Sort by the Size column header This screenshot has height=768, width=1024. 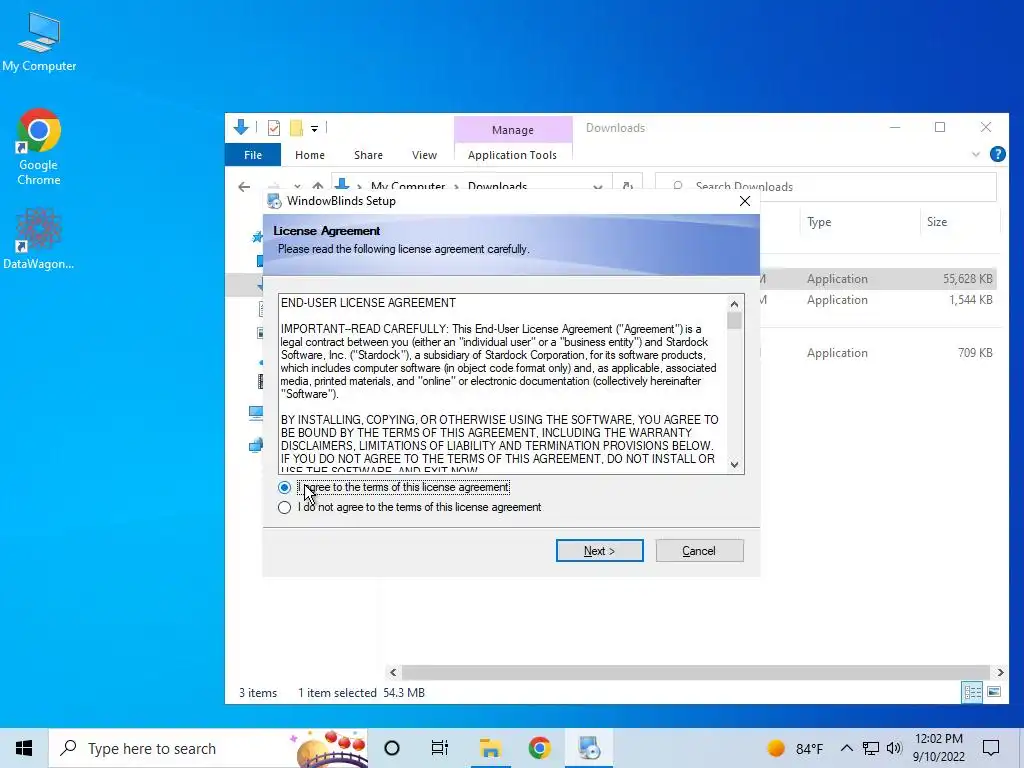click(x=936, y=222)
